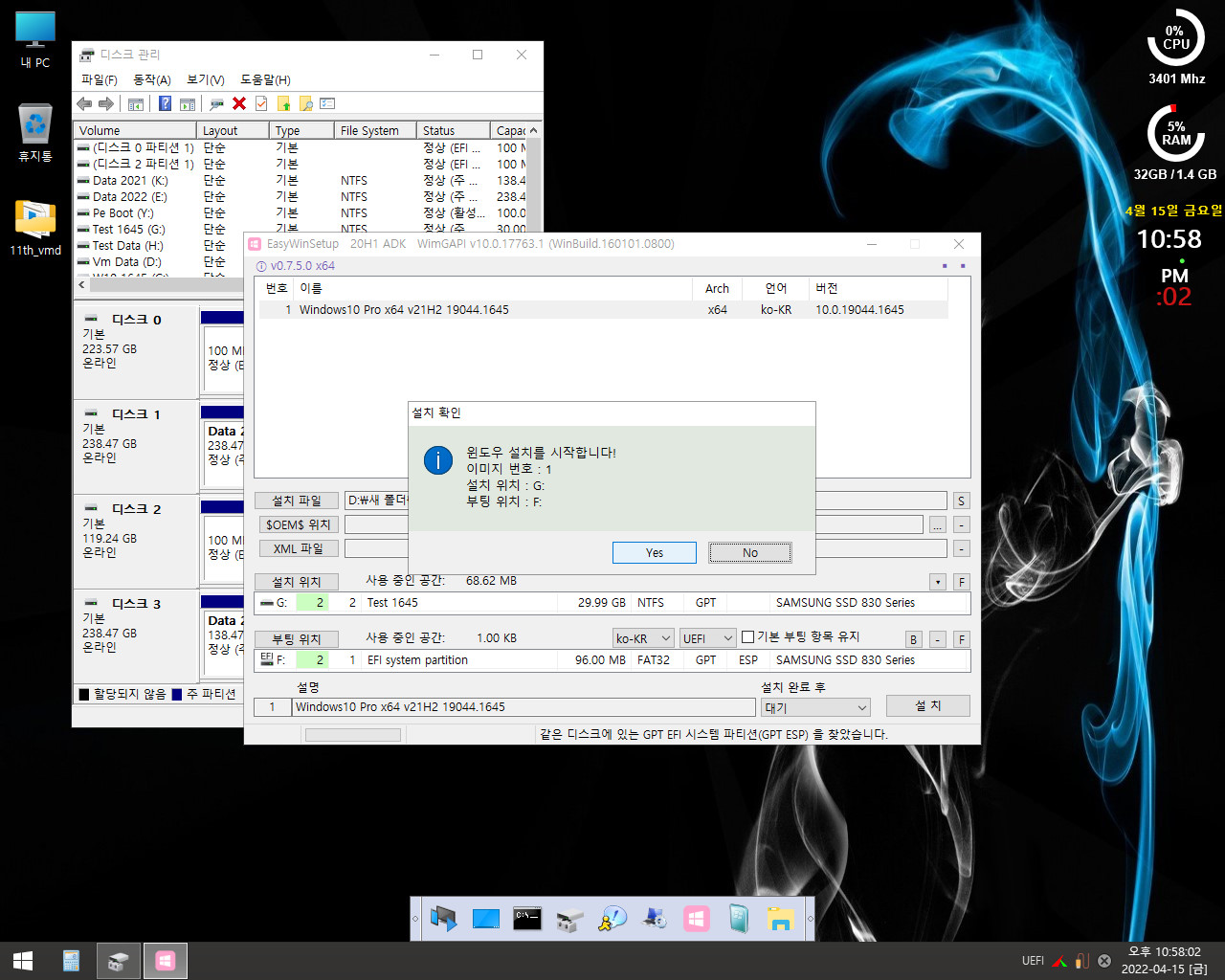Open the File Explorer folder icon in dock
The width and height of the screenshot is (1225, 980).
[781, 919]
